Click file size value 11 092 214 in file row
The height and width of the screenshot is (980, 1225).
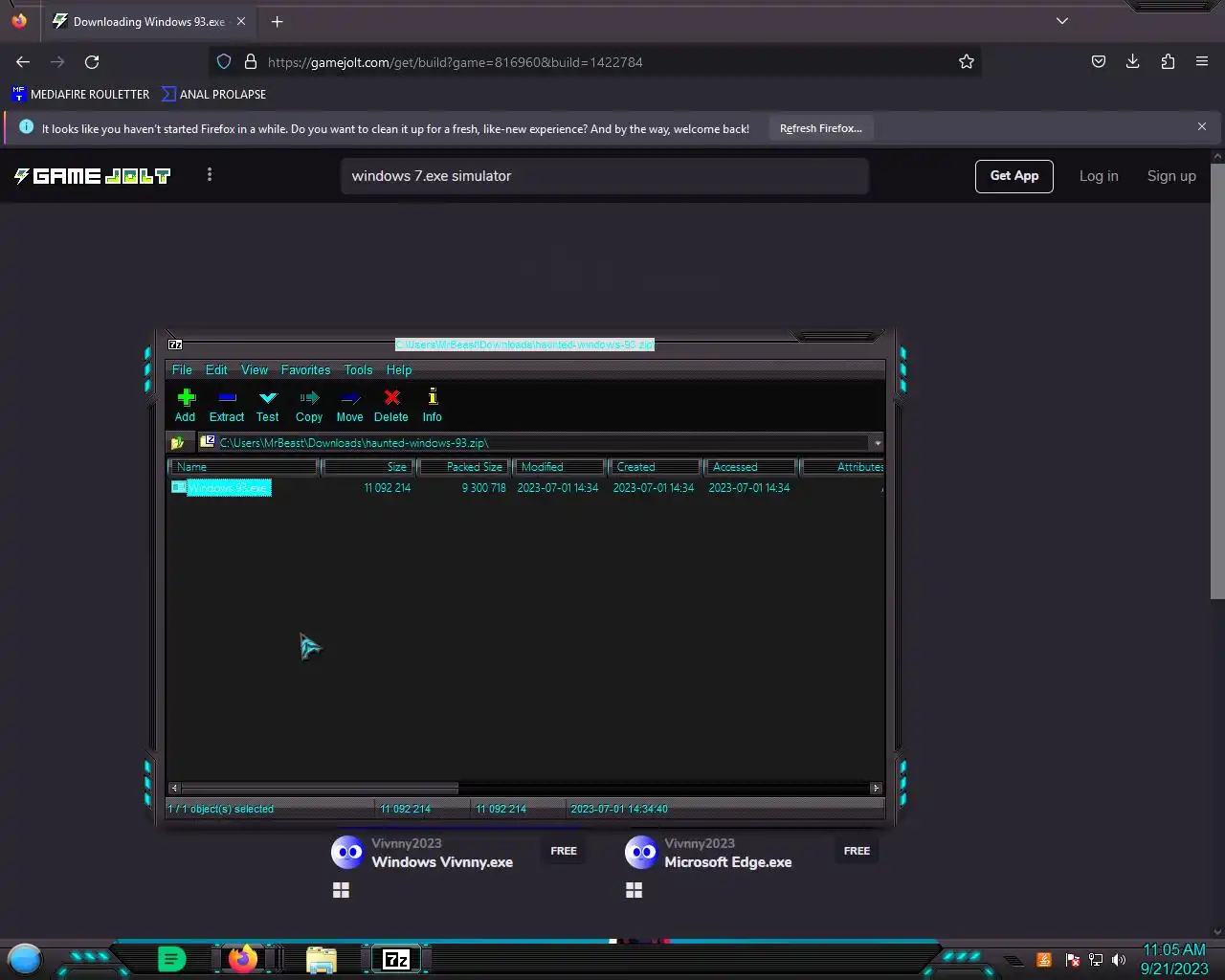[388, 488]
